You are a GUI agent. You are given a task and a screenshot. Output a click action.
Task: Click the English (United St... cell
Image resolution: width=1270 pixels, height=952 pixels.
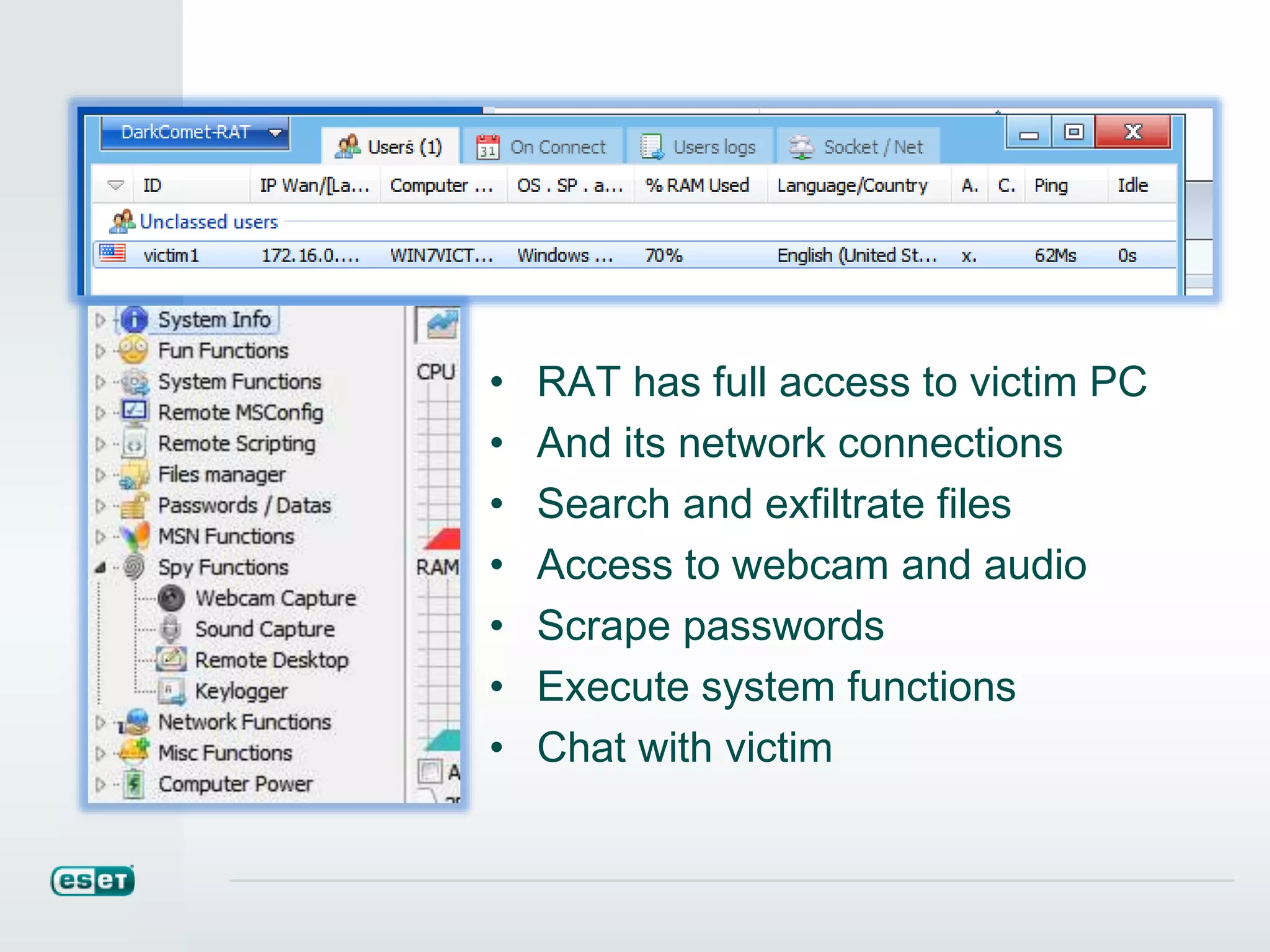click(857, 255)
